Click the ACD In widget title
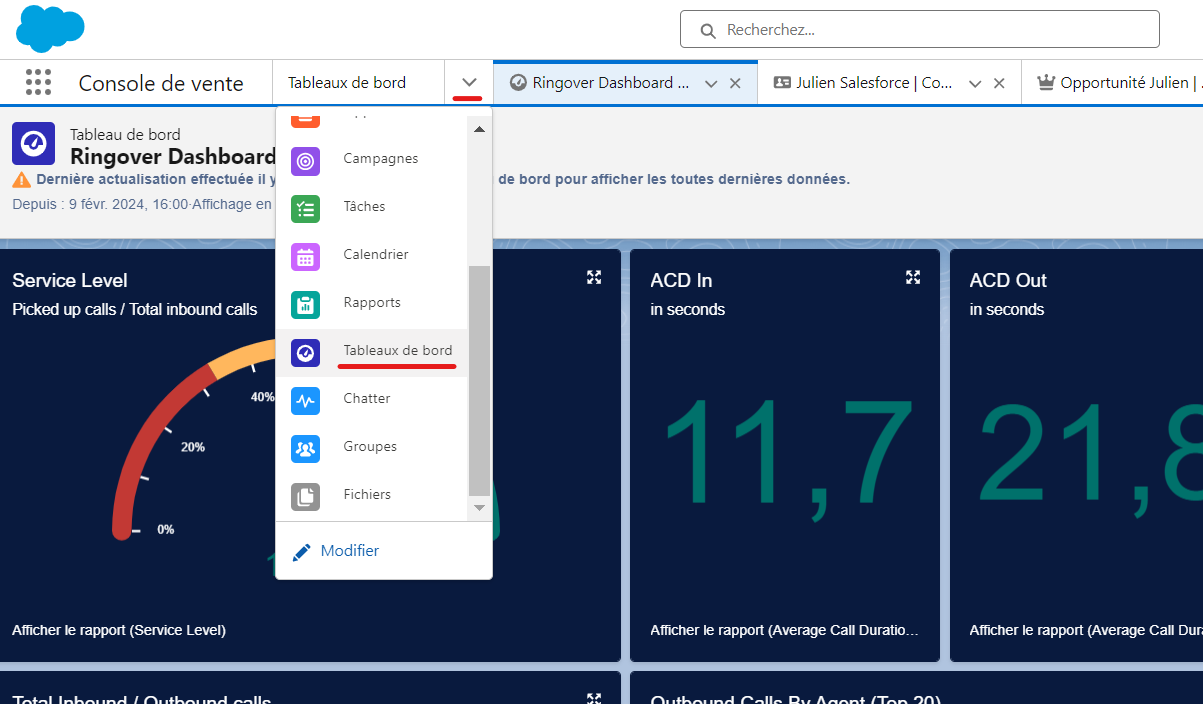This screenshot has width=1203, height=704. [681, 281]
